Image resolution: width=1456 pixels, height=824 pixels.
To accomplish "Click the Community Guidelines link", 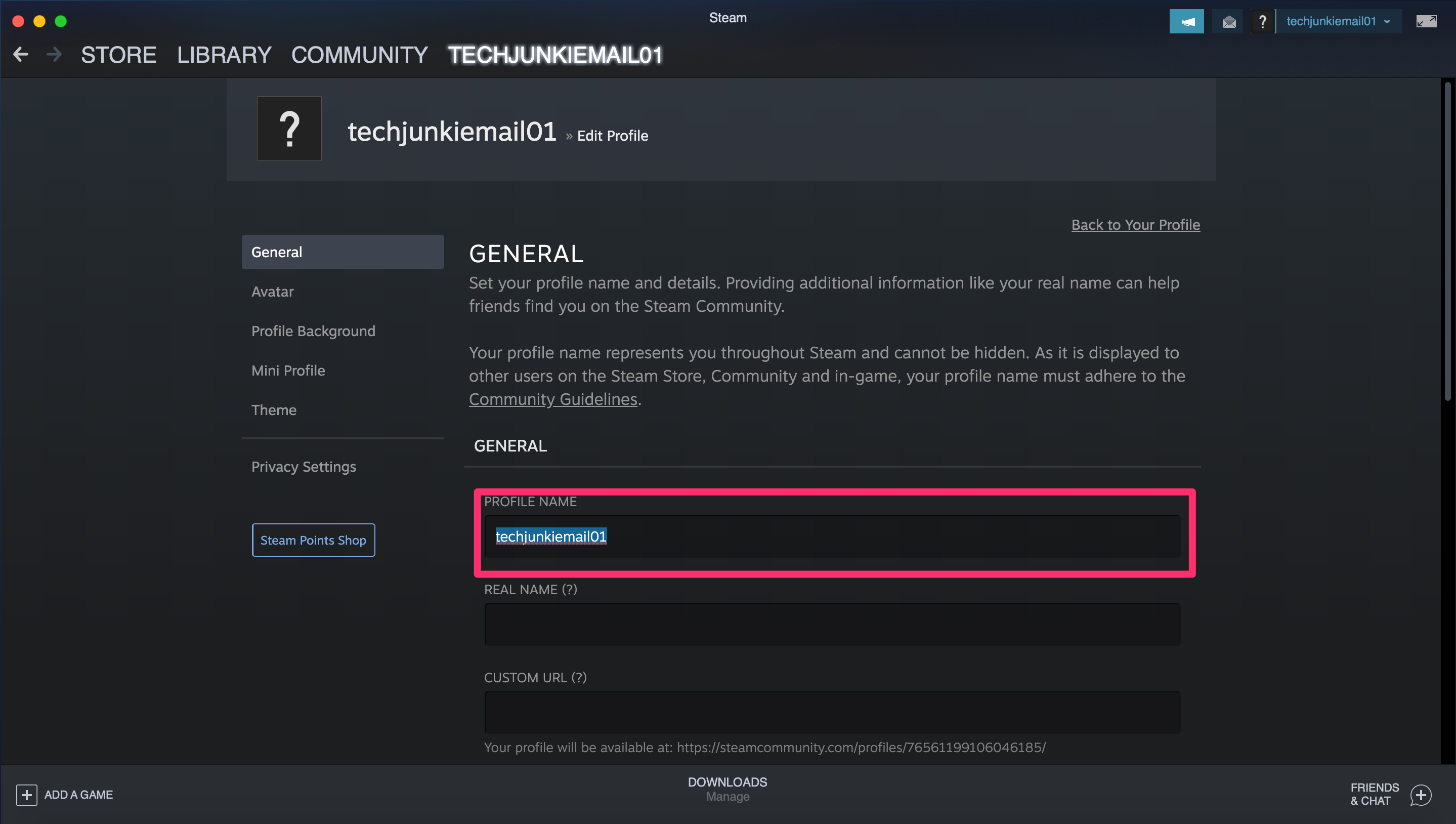I will pyautogui.click(x=553, y=399).
